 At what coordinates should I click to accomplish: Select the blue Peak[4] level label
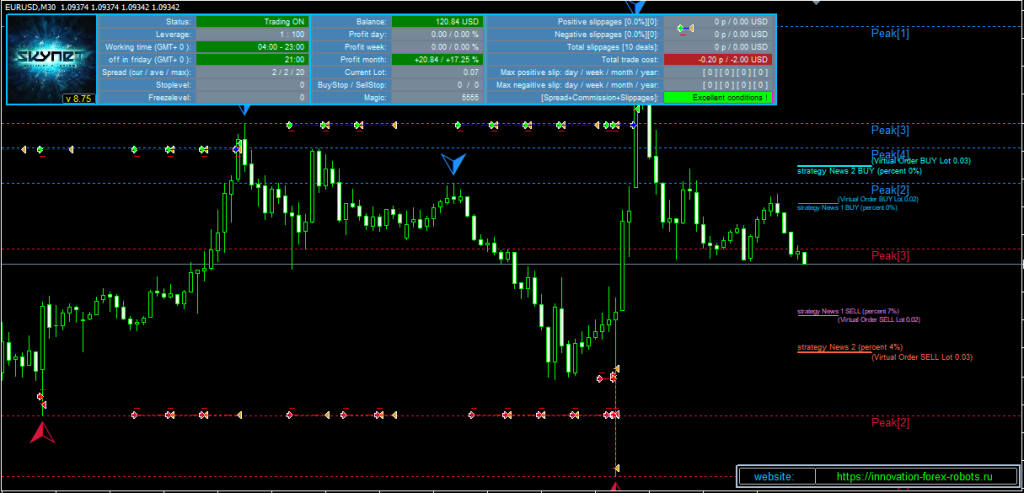point(889,154)
